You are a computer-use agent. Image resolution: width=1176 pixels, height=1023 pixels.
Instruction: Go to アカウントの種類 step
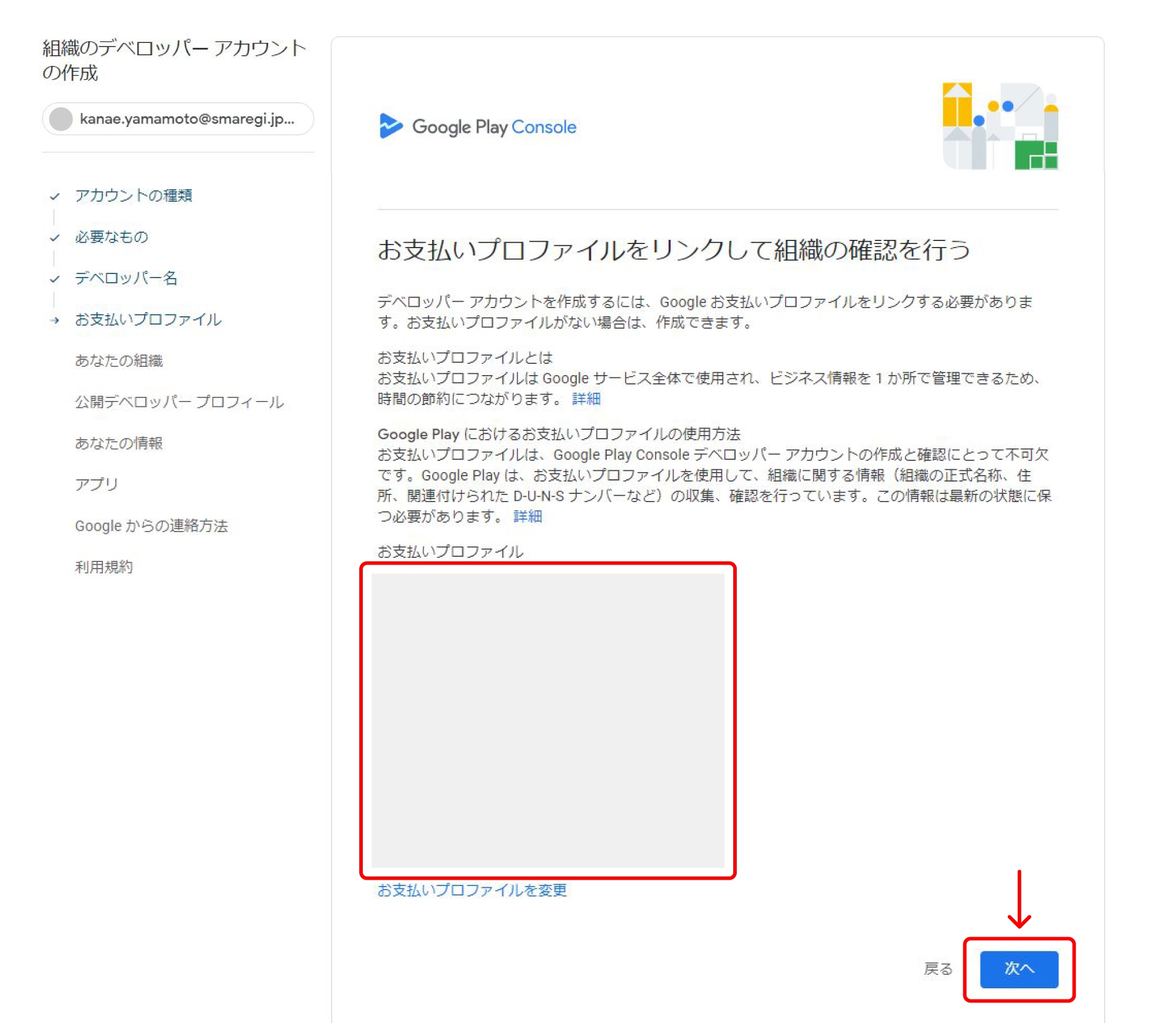point(133,195)
